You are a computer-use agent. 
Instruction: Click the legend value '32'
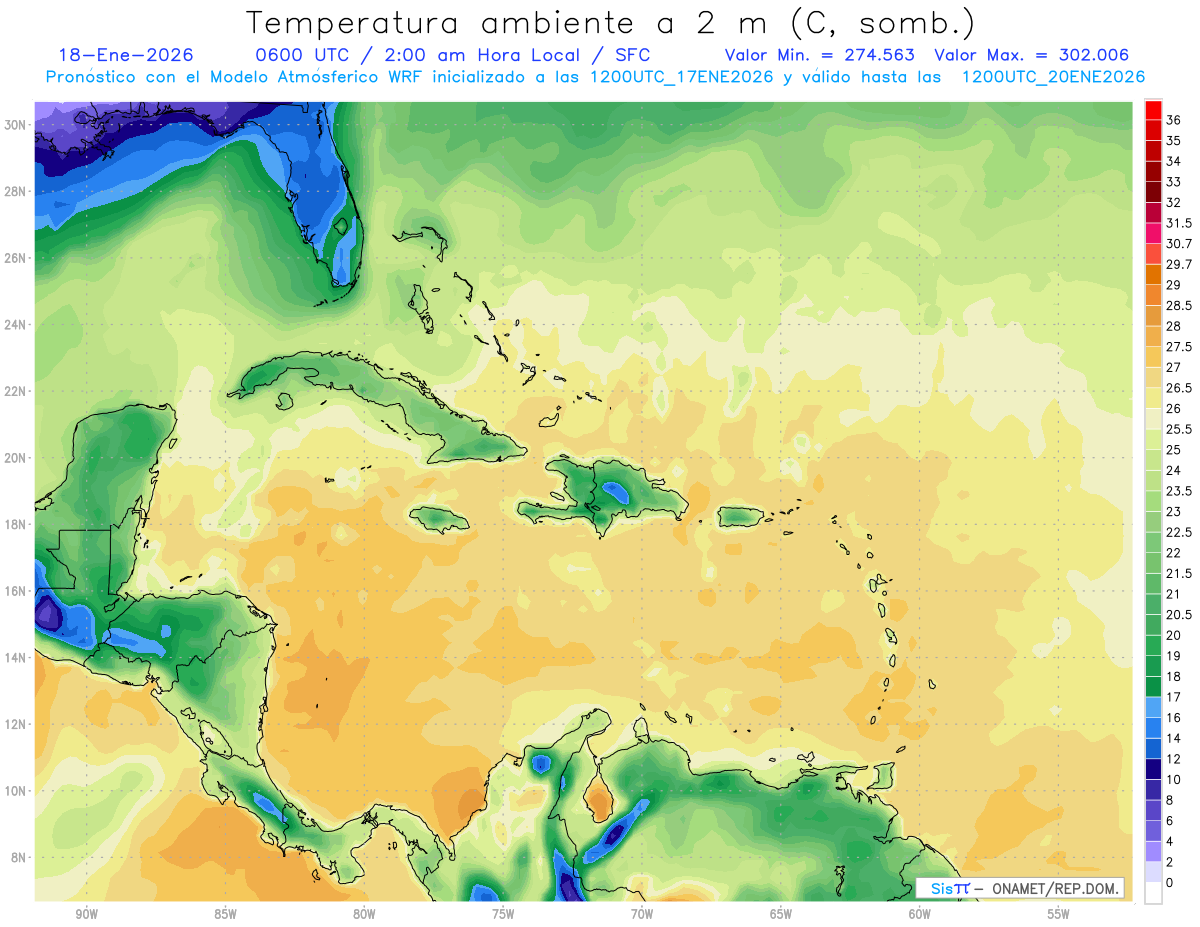(x=1174, y=202)
